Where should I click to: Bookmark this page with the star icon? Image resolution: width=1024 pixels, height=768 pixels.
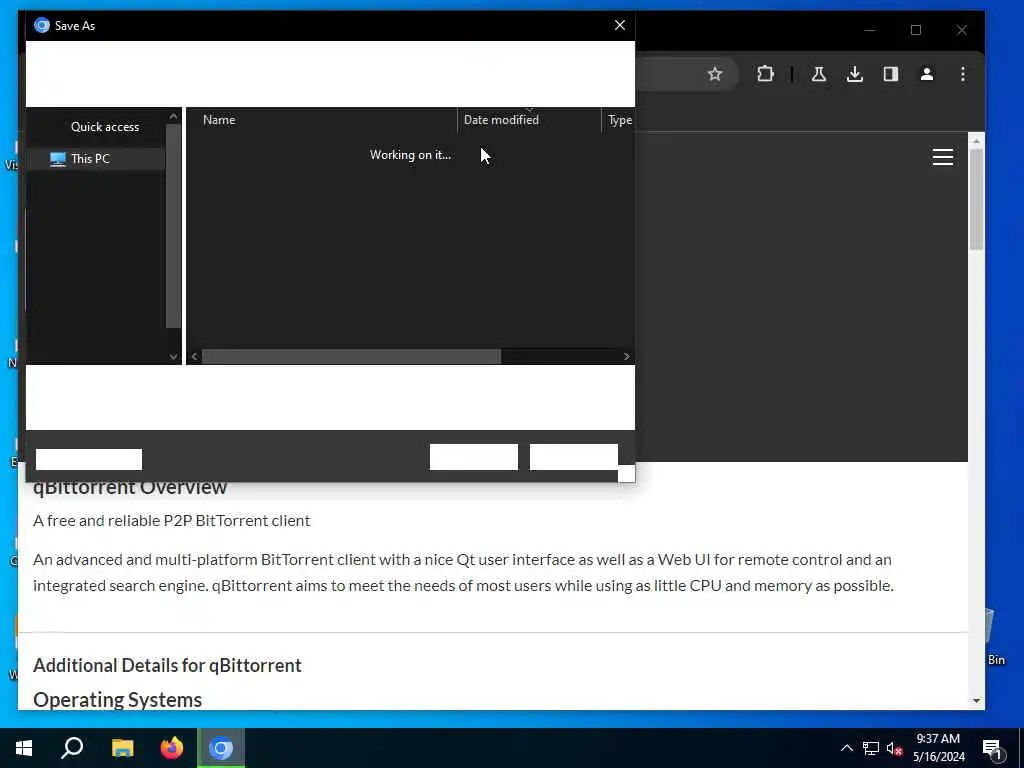715,74
